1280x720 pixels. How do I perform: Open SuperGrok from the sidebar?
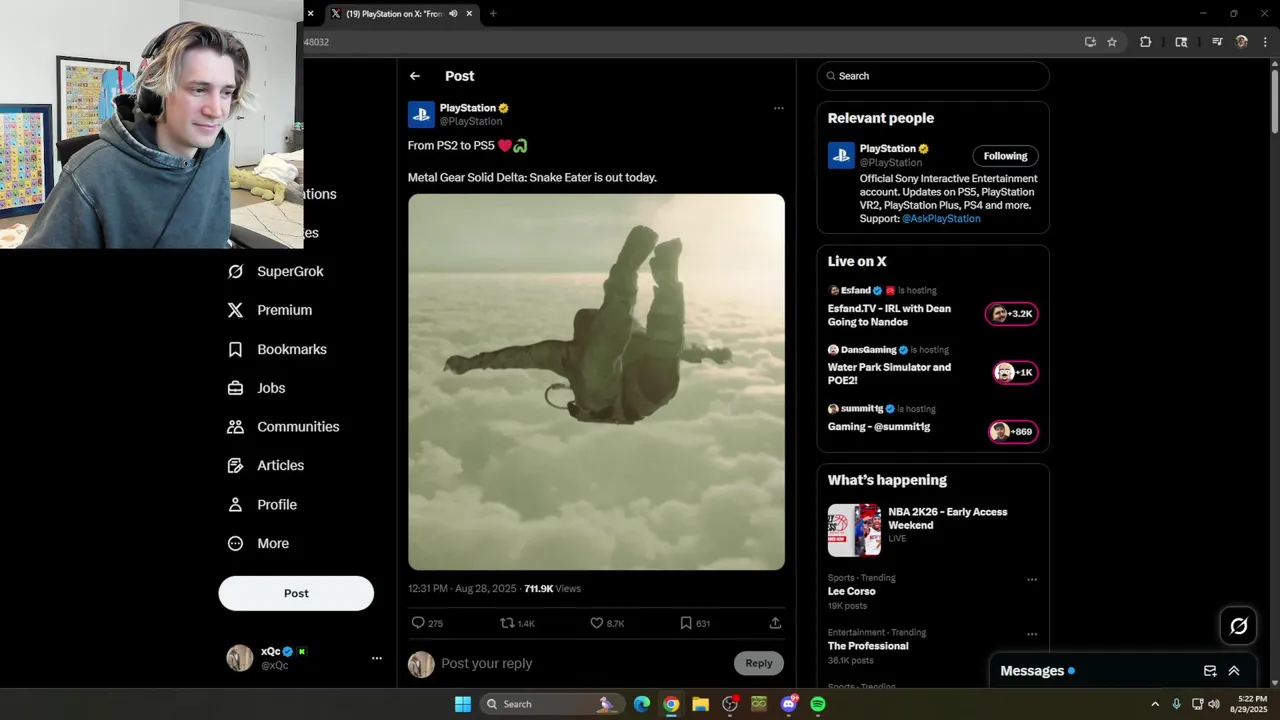[275, 271]
